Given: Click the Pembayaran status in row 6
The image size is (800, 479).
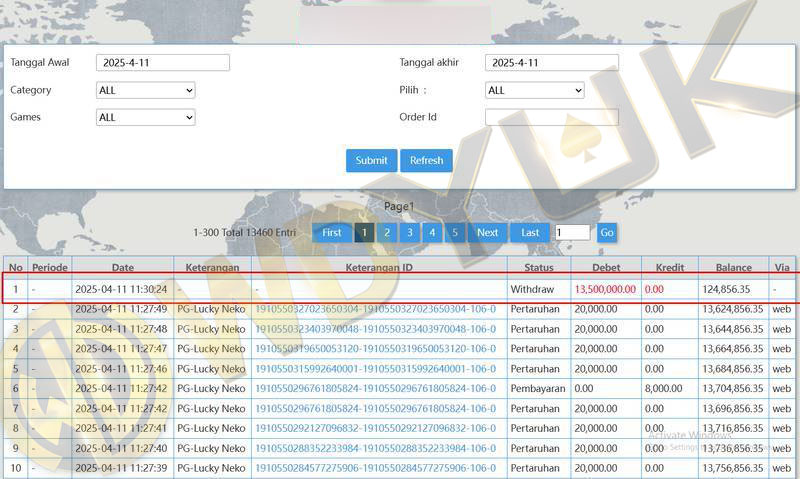Looking at the screenshot, I should pyautogui.click(x=538, y=389).
